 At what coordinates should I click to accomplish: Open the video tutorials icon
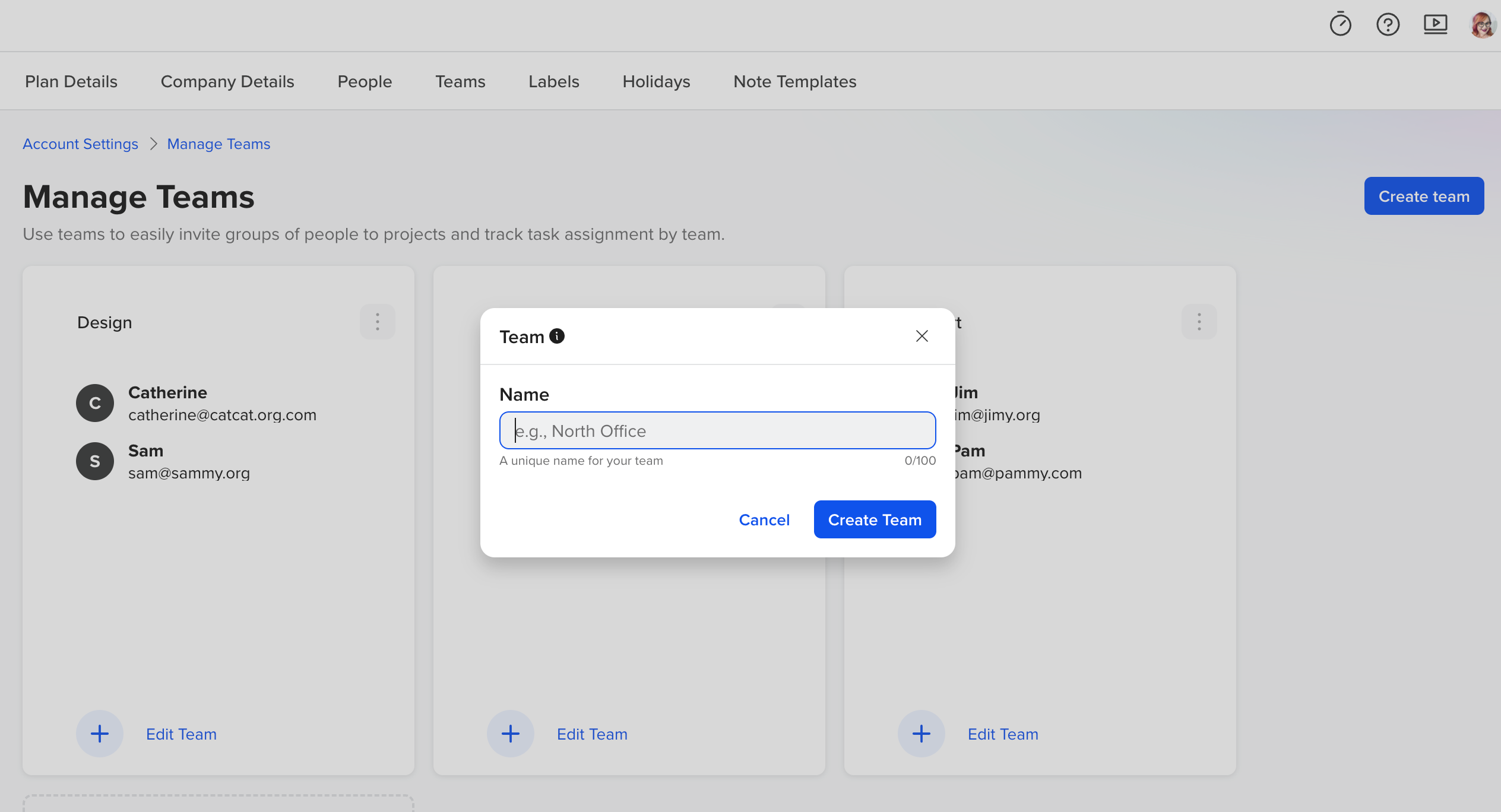1435,25
